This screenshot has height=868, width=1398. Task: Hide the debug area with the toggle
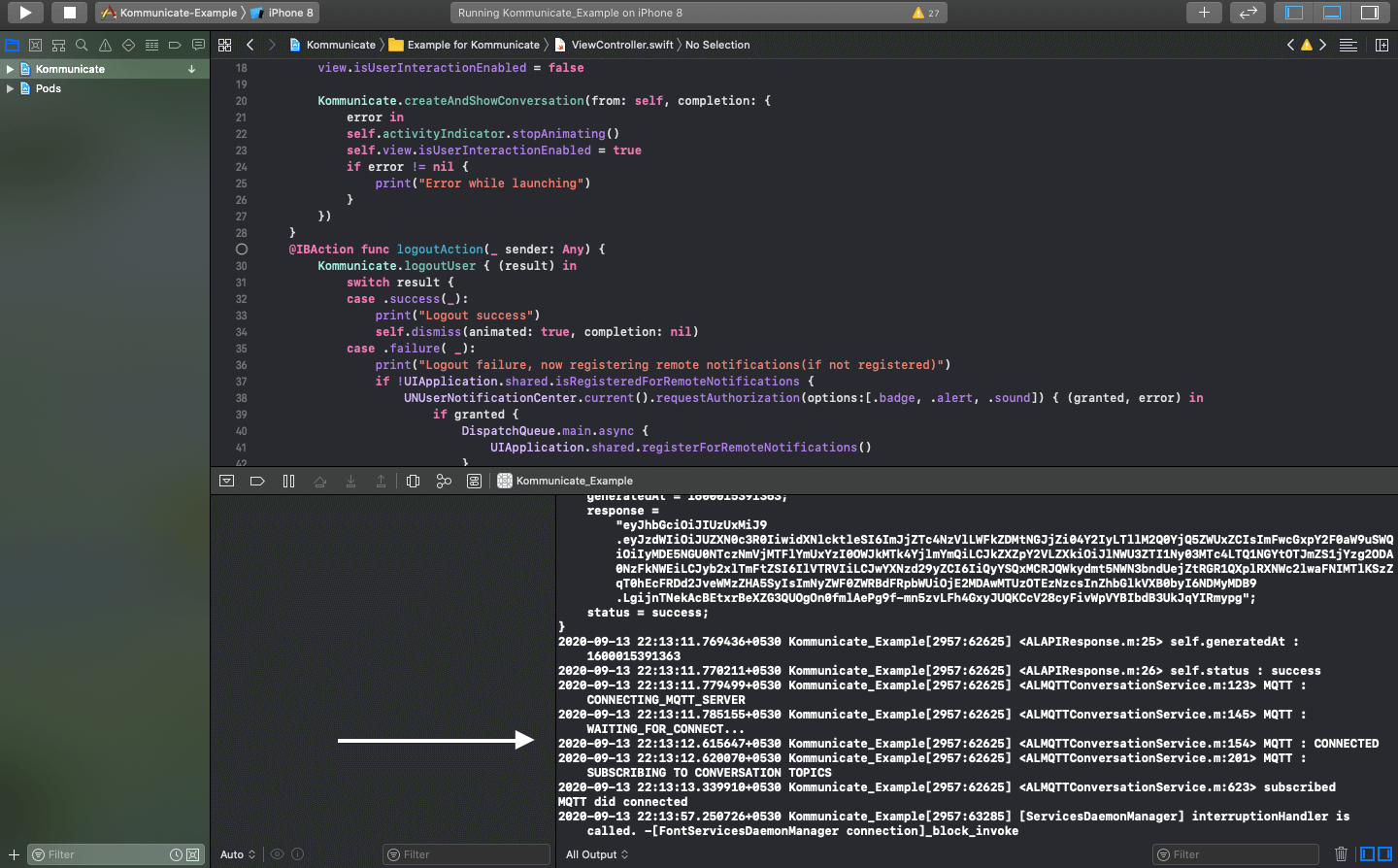[x=226, y=481]
